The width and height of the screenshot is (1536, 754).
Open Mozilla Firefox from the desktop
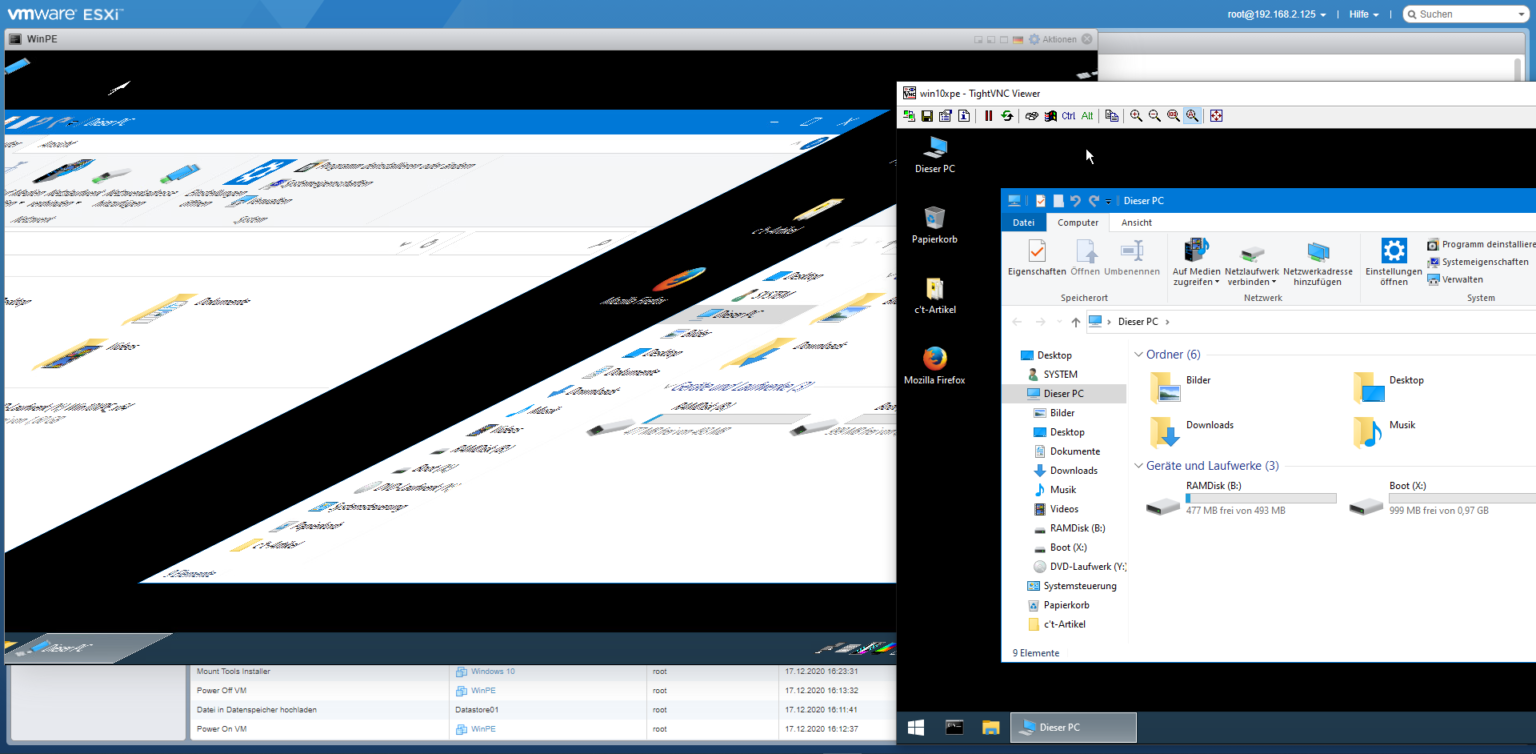tap(934, 363)
